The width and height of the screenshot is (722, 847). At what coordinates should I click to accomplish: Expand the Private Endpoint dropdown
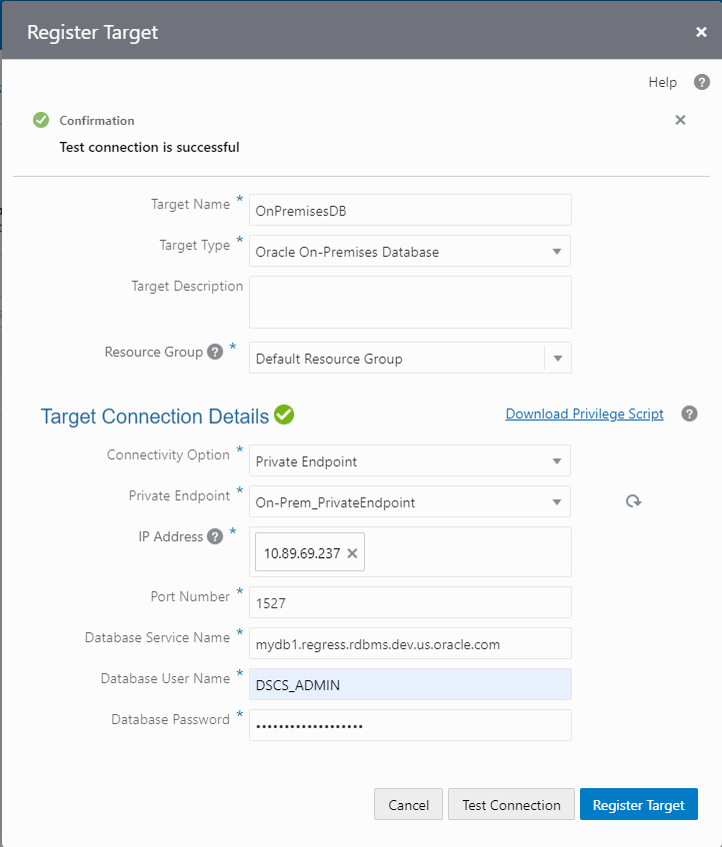[x=557, y=502]
